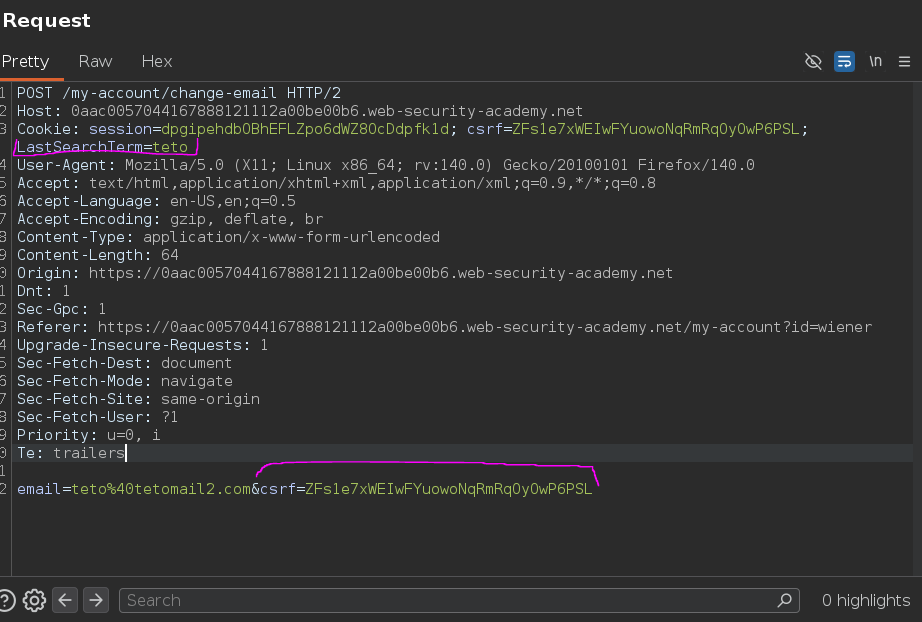Click the session cookie value
The image size is (922, 622).
pyautogui.click(x=305, y=129)
